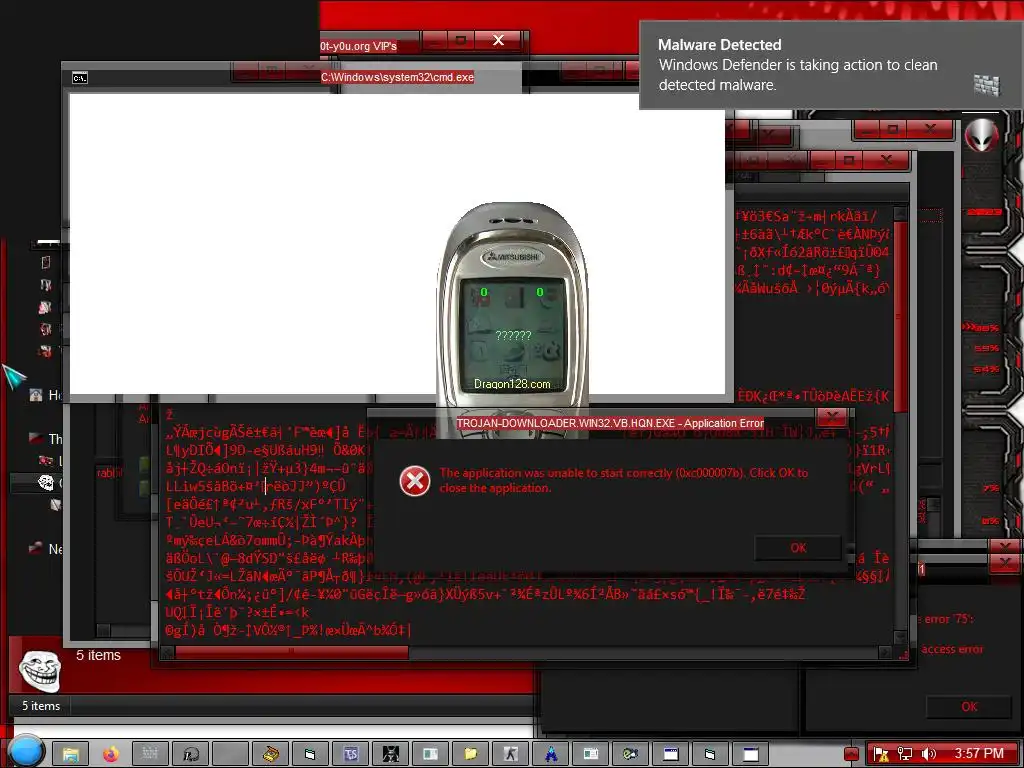Click the scroll-right arrow at bottom of garbled text window
Viewport: 1024px width, 768px height.
(885, 652)
